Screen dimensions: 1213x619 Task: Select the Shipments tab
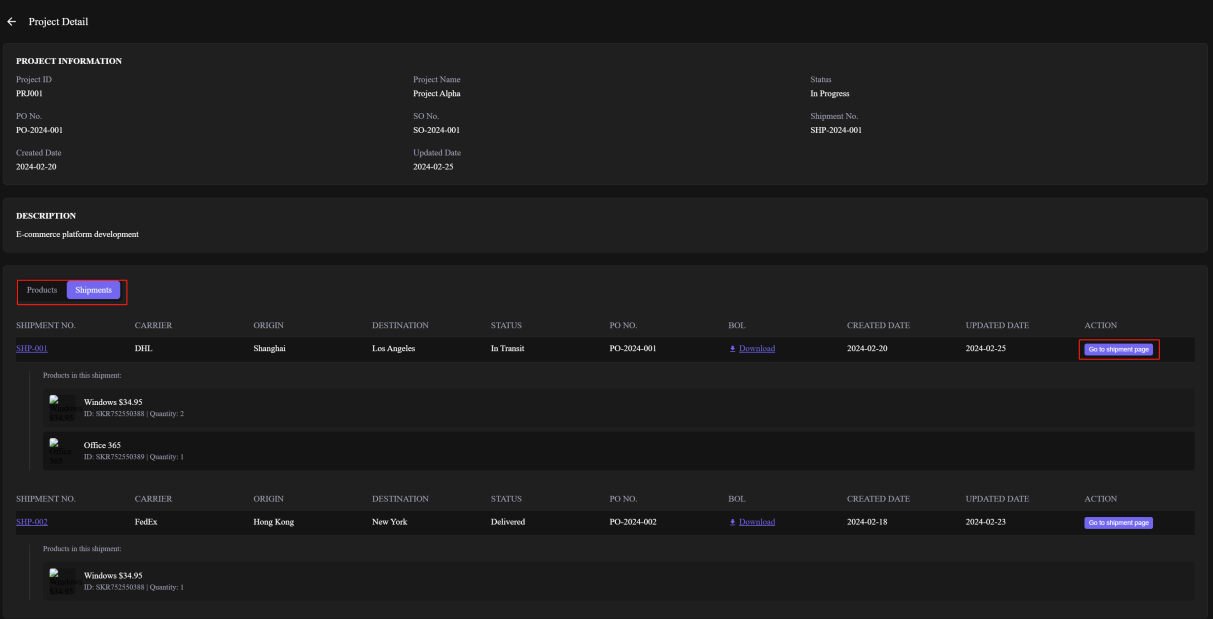point(94,290)
